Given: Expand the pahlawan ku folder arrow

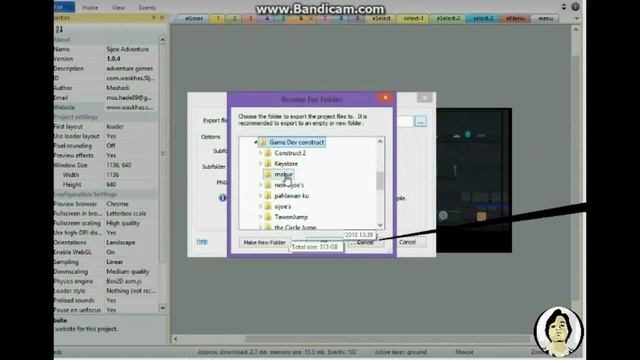Looking at the screenshot, I should pos(261,196).
